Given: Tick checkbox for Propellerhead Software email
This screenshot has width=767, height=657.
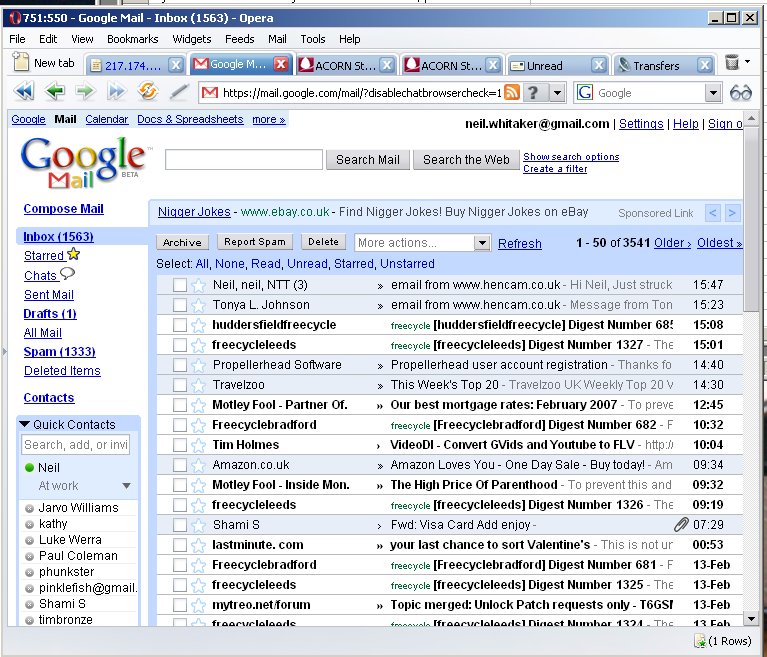Looking at the screenshot, I should click(x=180, y=365).
